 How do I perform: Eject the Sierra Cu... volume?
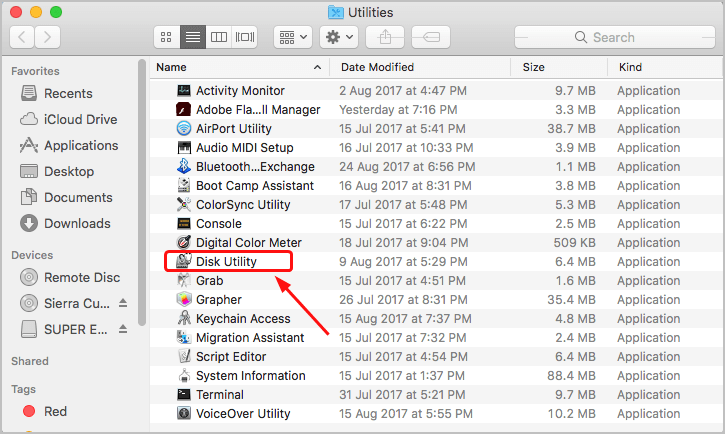[x=123, y=303]
